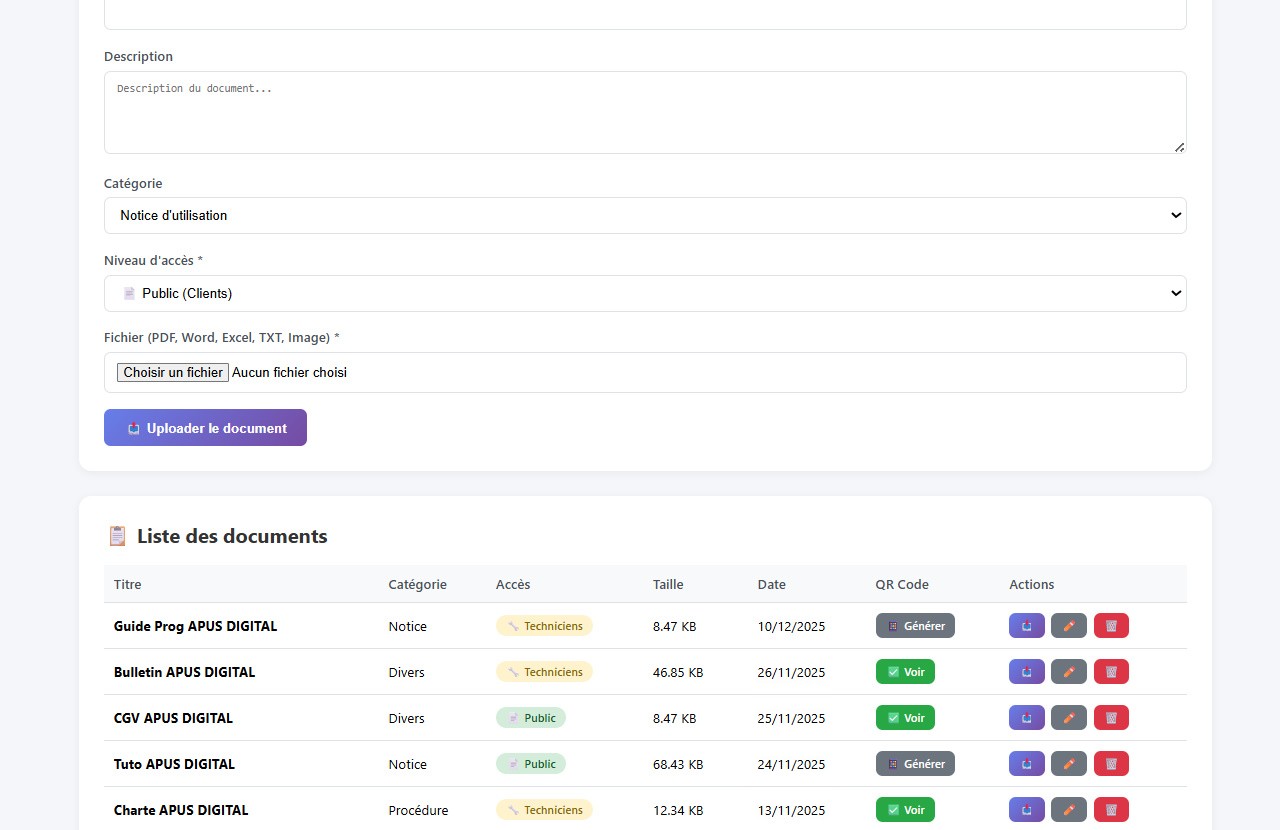Screen dimensions: 1280x830
Task: Expand the Niveau d'accès dropdown
Action: (x=645, y=294)
